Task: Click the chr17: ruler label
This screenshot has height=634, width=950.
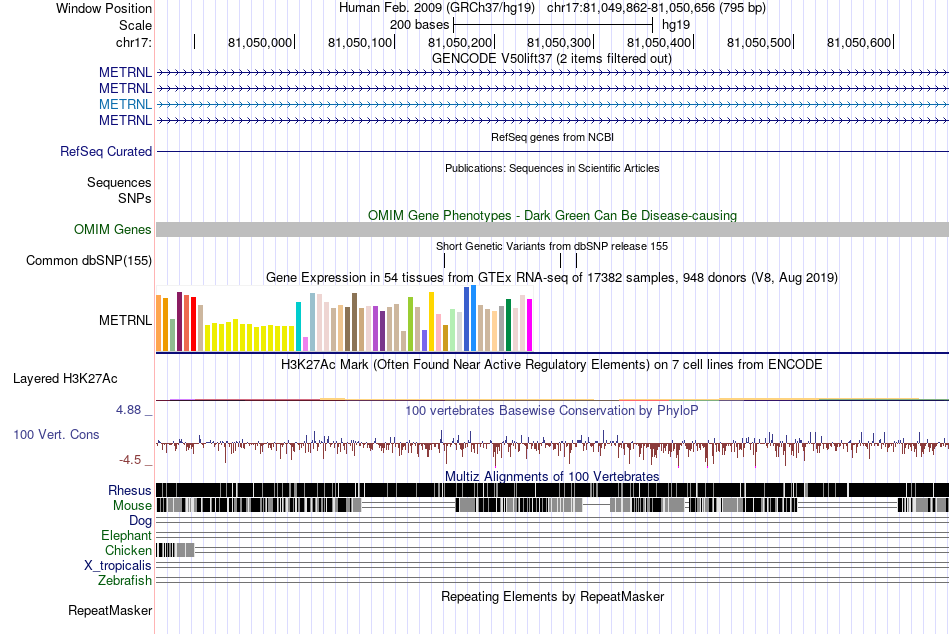Action: pos(134,42)
